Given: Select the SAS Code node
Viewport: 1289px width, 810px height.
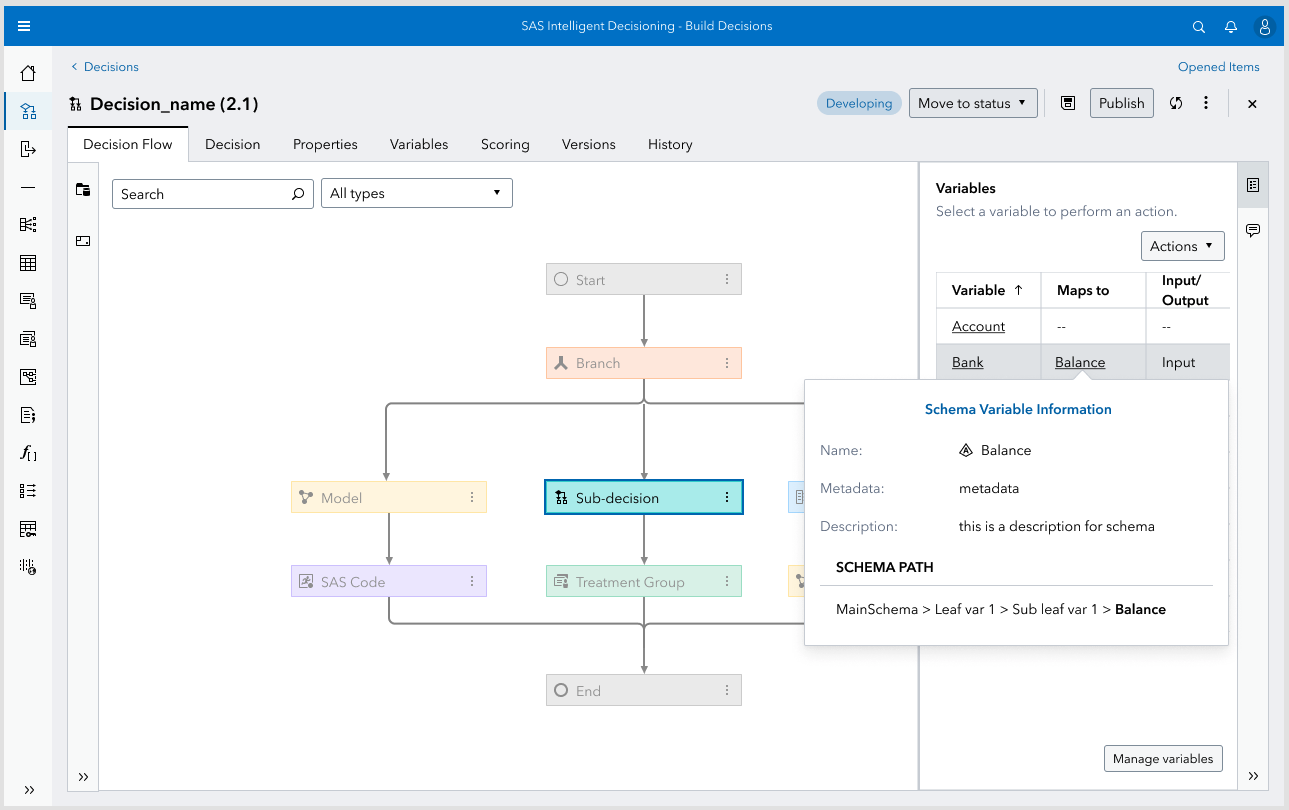Looking at the screenshot, I should pyautogui.click(x=389, y=582).
